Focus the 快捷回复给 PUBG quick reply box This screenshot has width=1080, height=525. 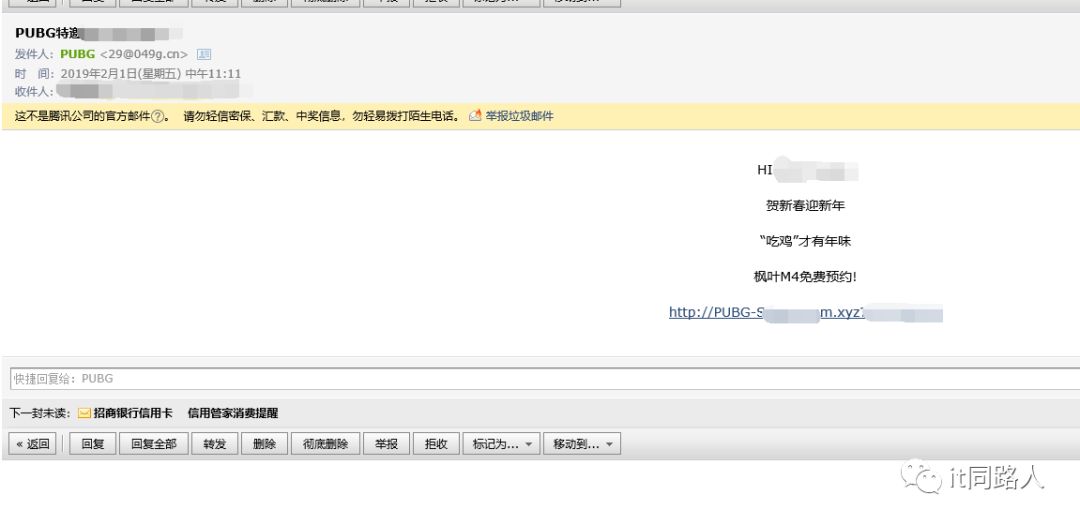tap(545, 378)
